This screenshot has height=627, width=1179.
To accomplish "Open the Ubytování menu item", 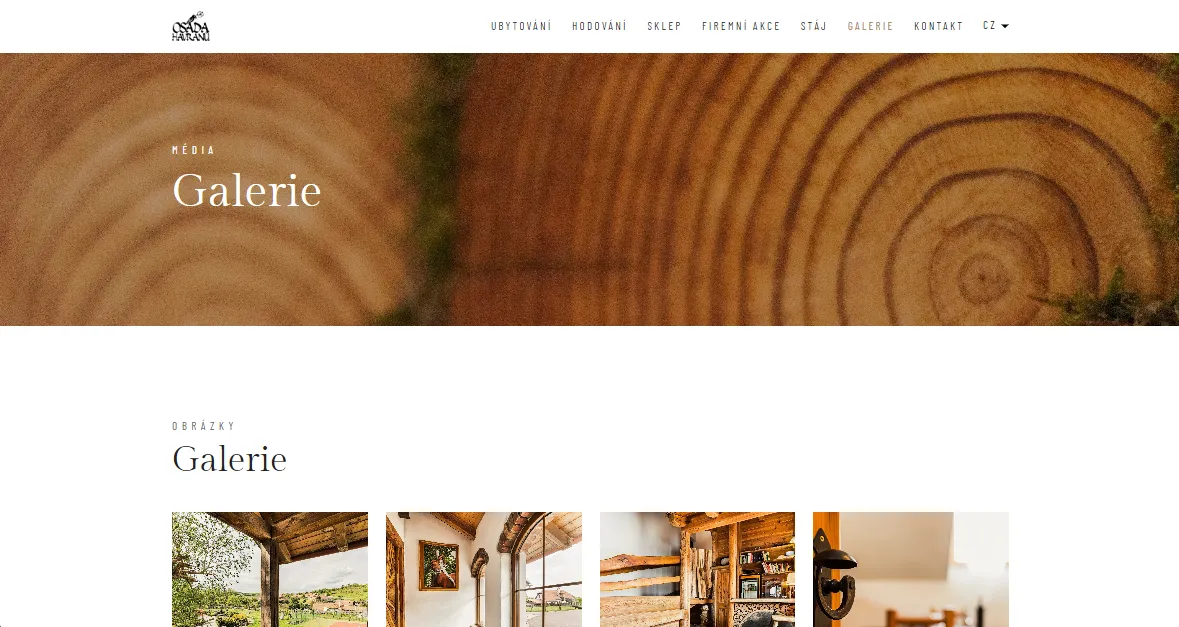I will tap(521, 26).
